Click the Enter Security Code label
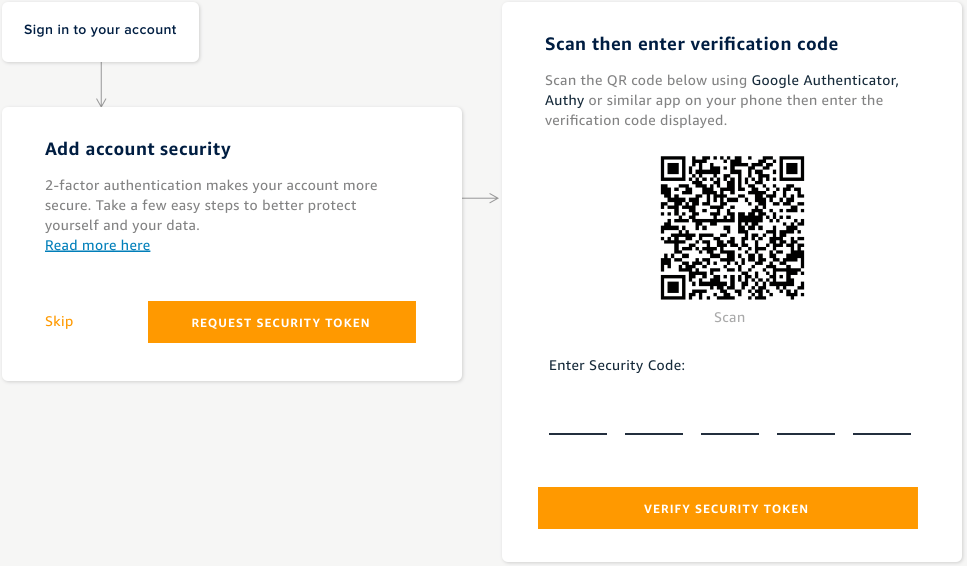 click(x=617, y=366)
